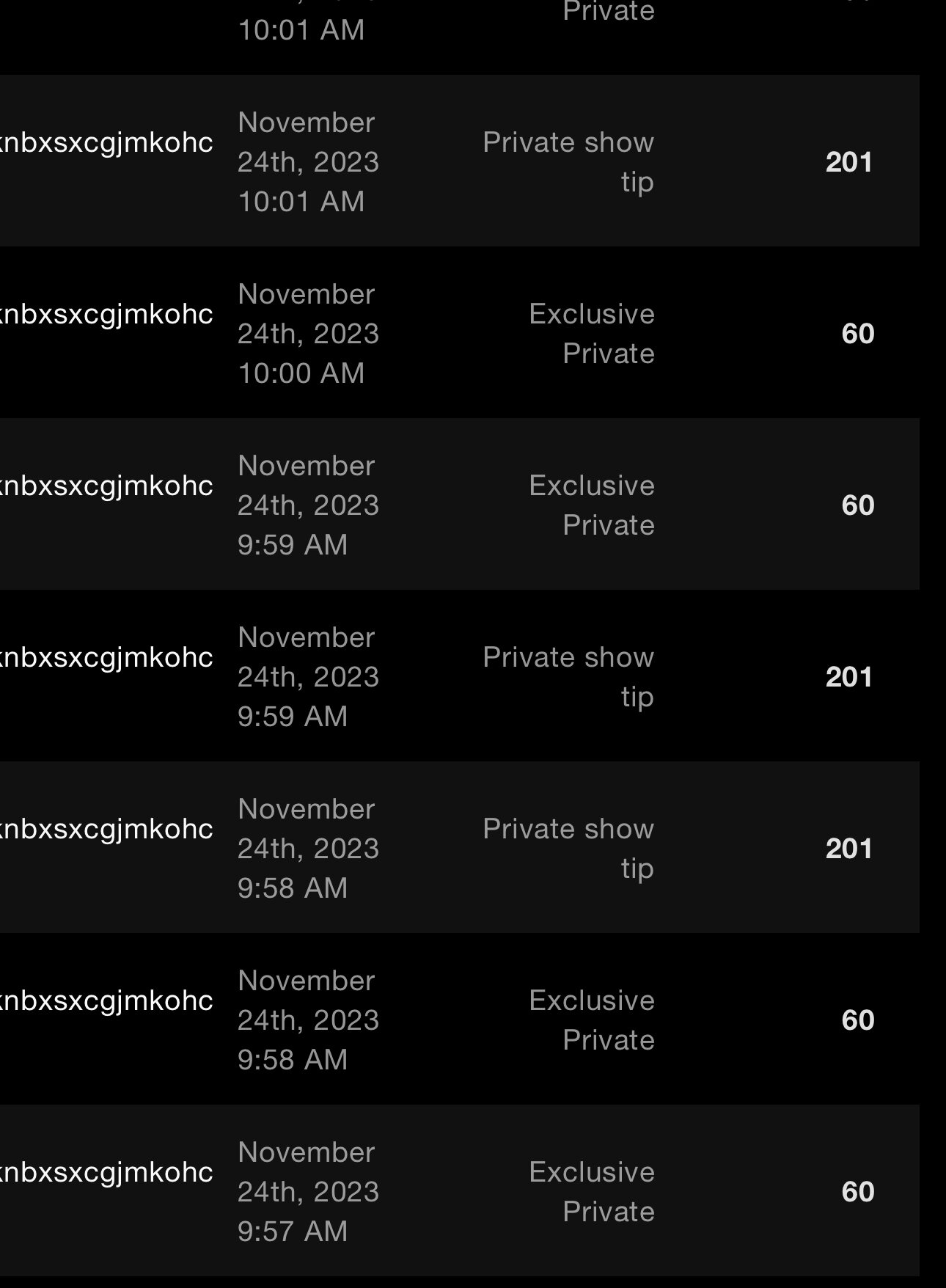Click "Private show tip" label at 9:58 AM
946x1288 pixels.
pos(568,849)
